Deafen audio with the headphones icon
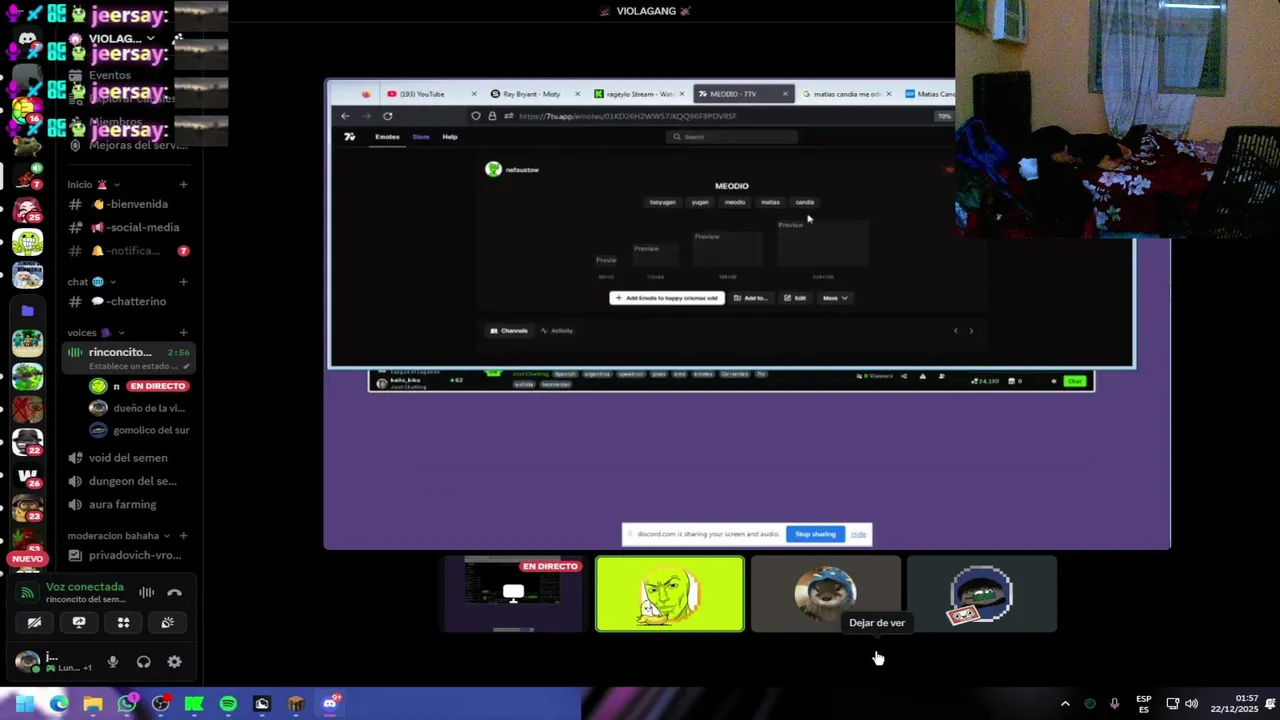Image resolution: width=1280 pixels, height=720 pixels. (144, 662)
